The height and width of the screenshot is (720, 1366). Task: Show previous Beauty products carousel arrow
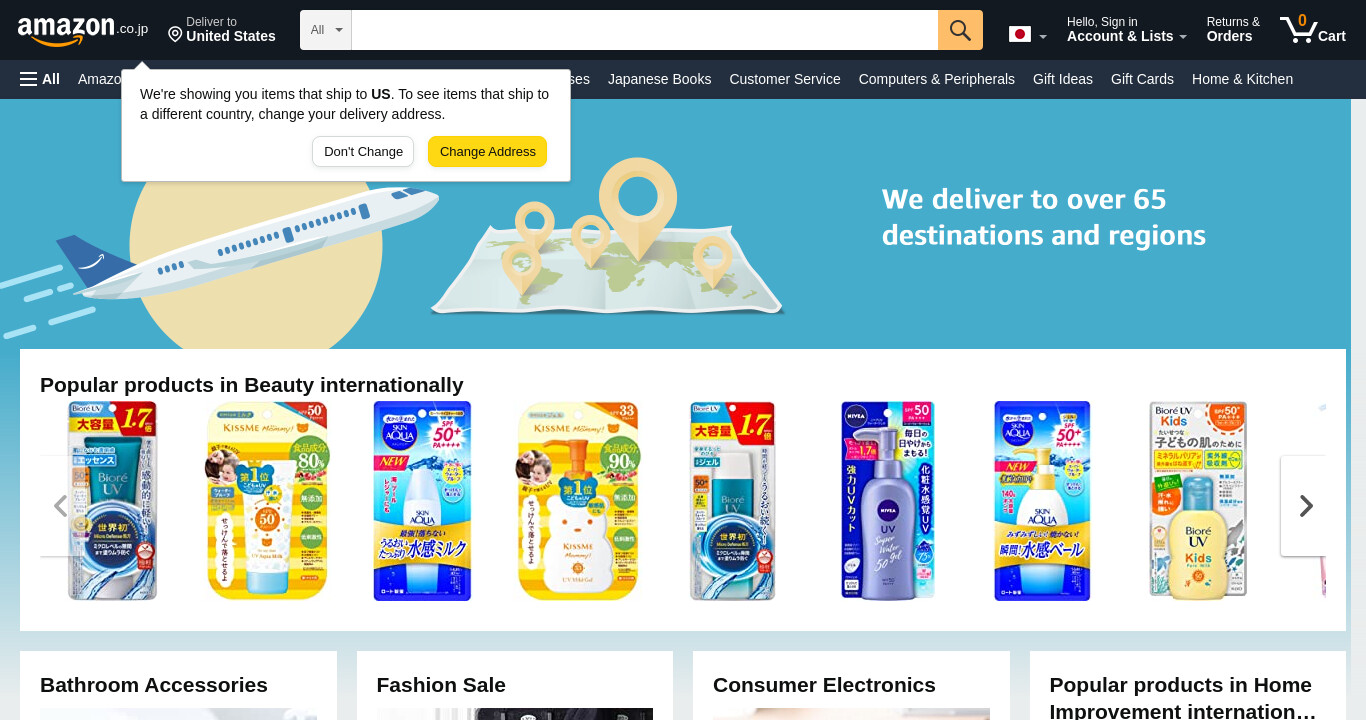point(60,506)
